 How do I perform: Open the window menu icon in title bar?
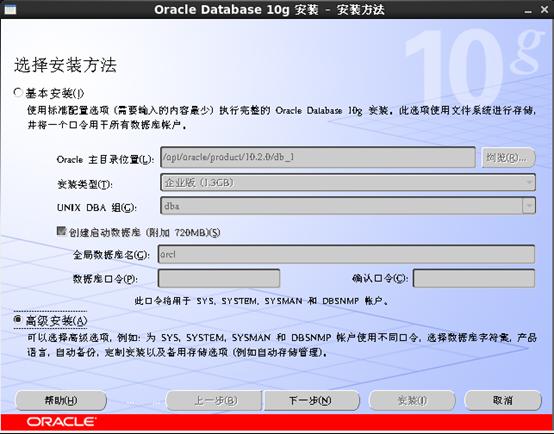tap(10, 10)
